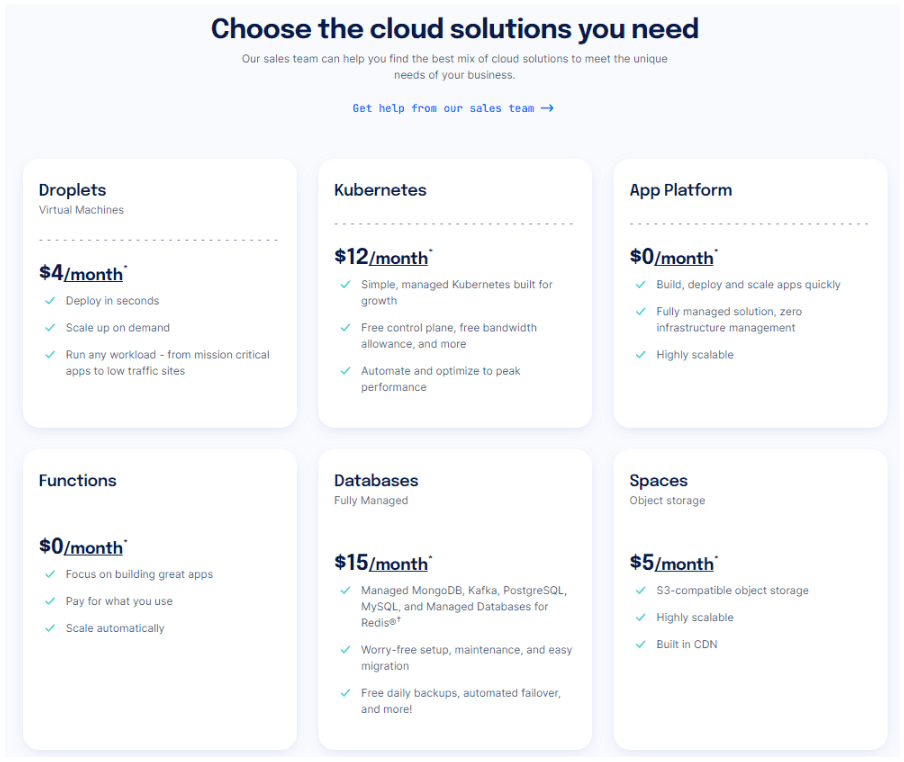The width and height of the screenshot is (904, 762).
Task: Click 'Built in CDN' text
Action: [687, 644]
